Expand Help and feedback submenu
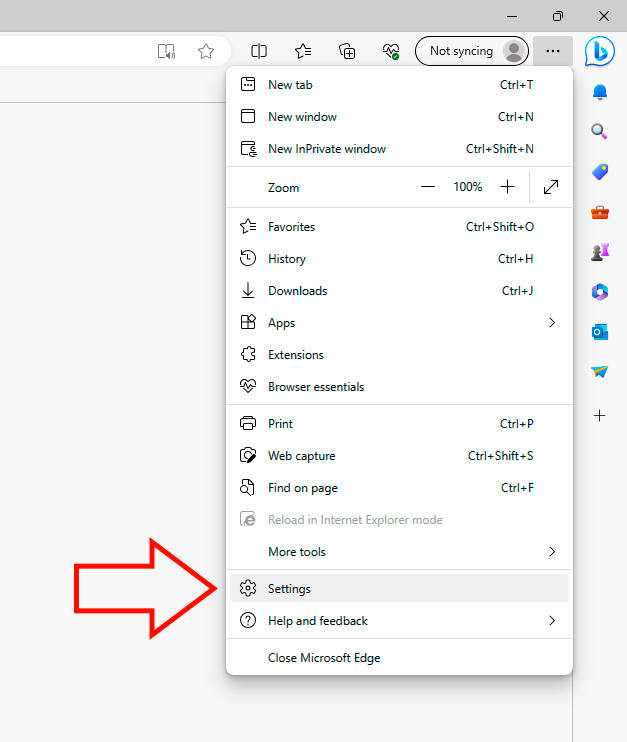627x742 pixels. pos(551,621)
